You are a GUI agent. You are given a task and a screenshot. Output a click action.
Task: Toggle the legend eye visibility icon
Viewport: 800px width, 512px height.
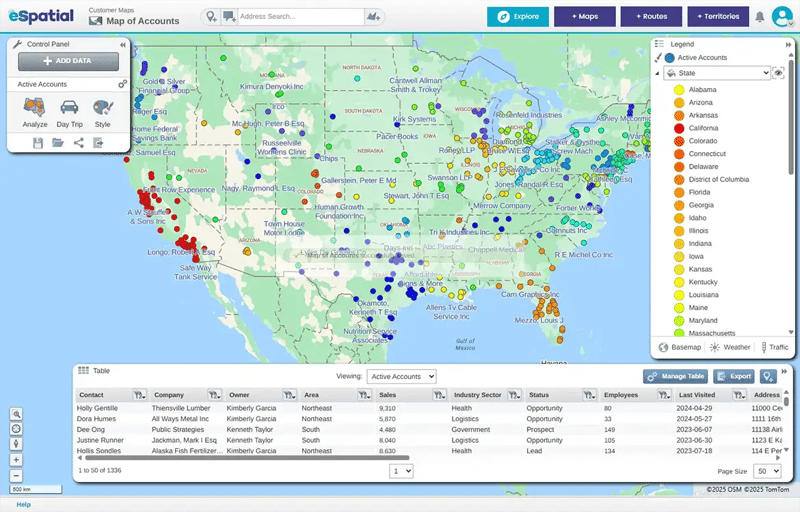click(x=779, y=73)
